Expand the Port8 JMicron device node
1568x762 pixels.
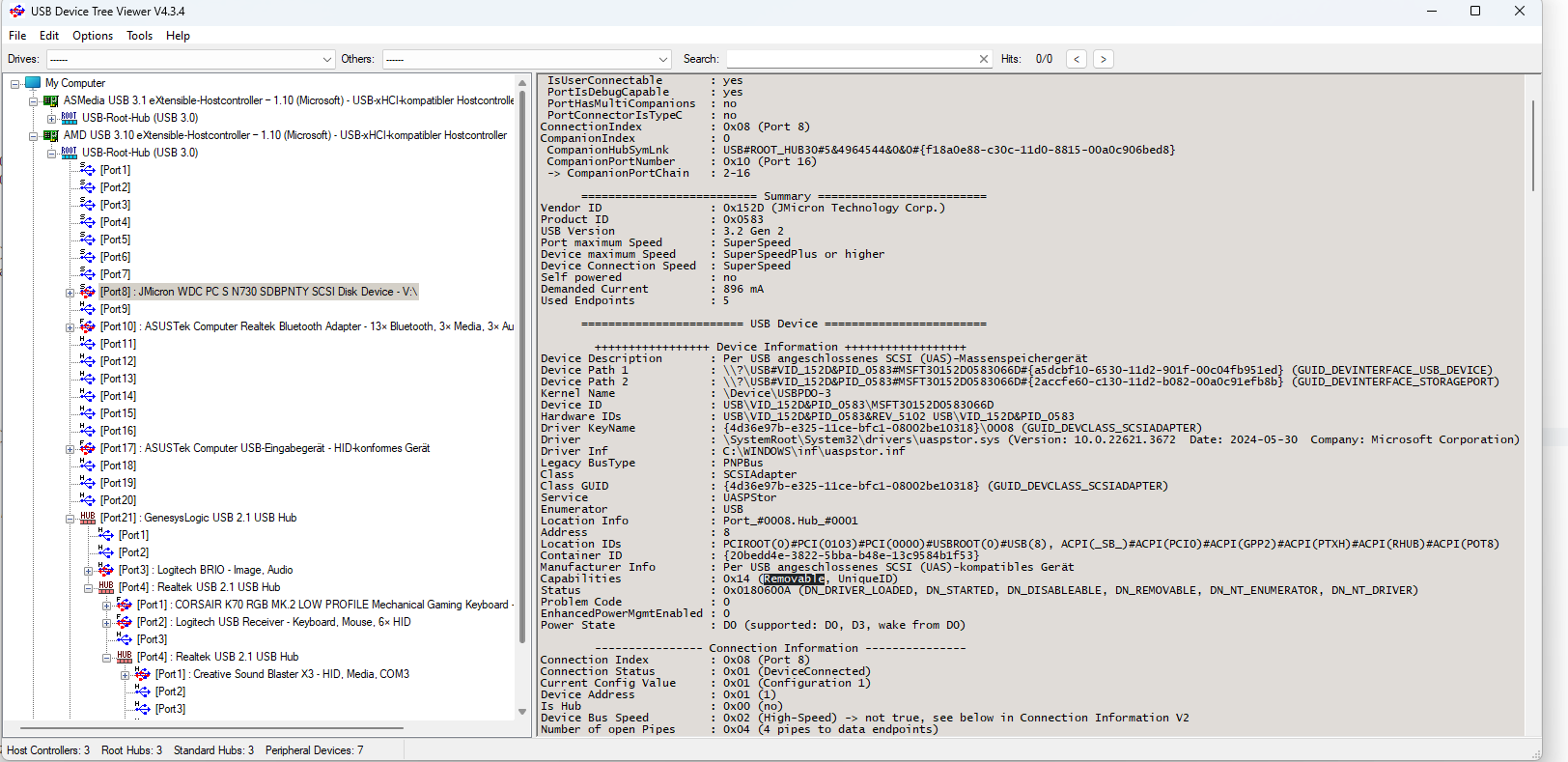click(x=70, y=293)
